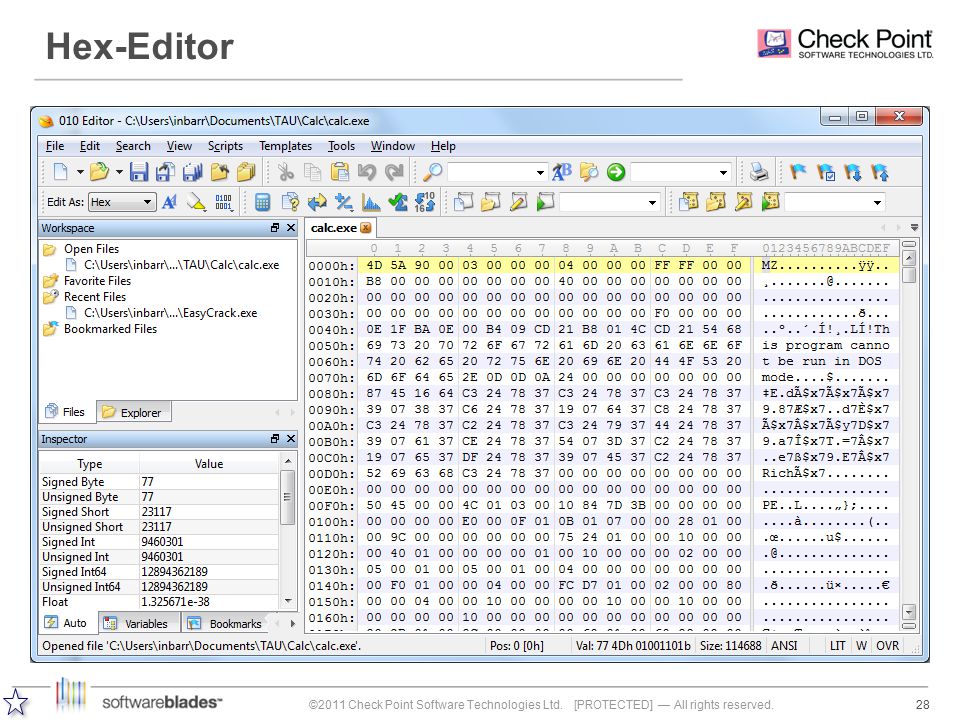Screen dimensions: 960x720
Task: Close the calc.exe tab
Action: coord(366,228)
